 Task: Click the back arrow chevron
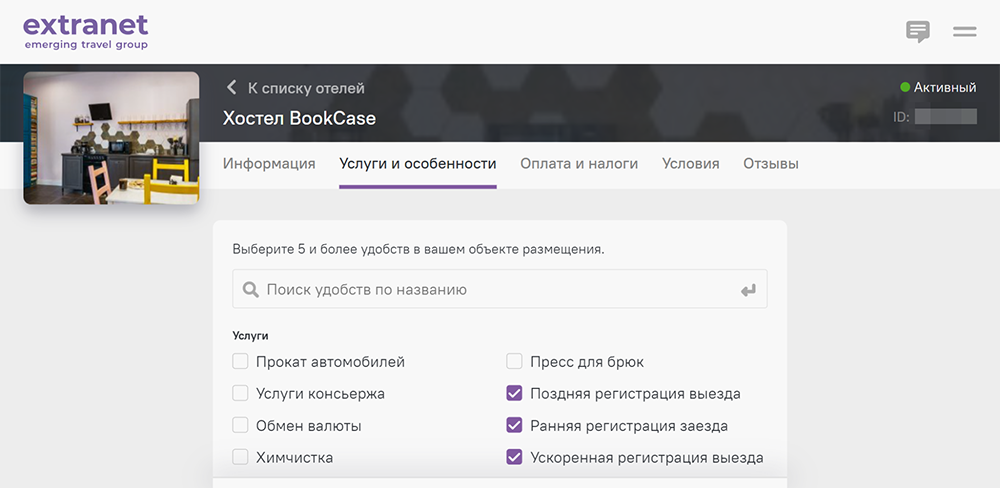point(232,88)
